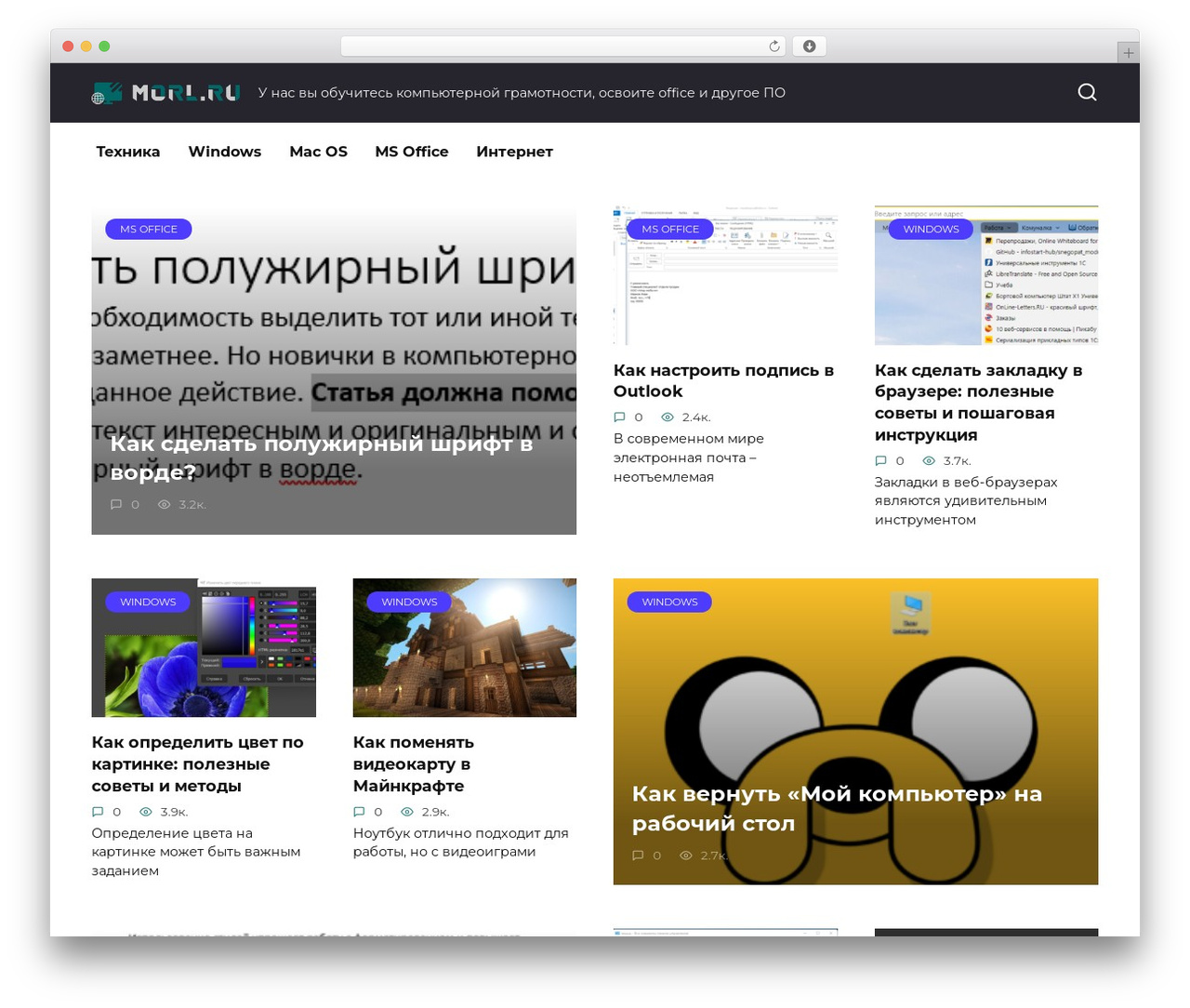
Task: Open article Как определить цвет по картинке
Action: (197, 763)
